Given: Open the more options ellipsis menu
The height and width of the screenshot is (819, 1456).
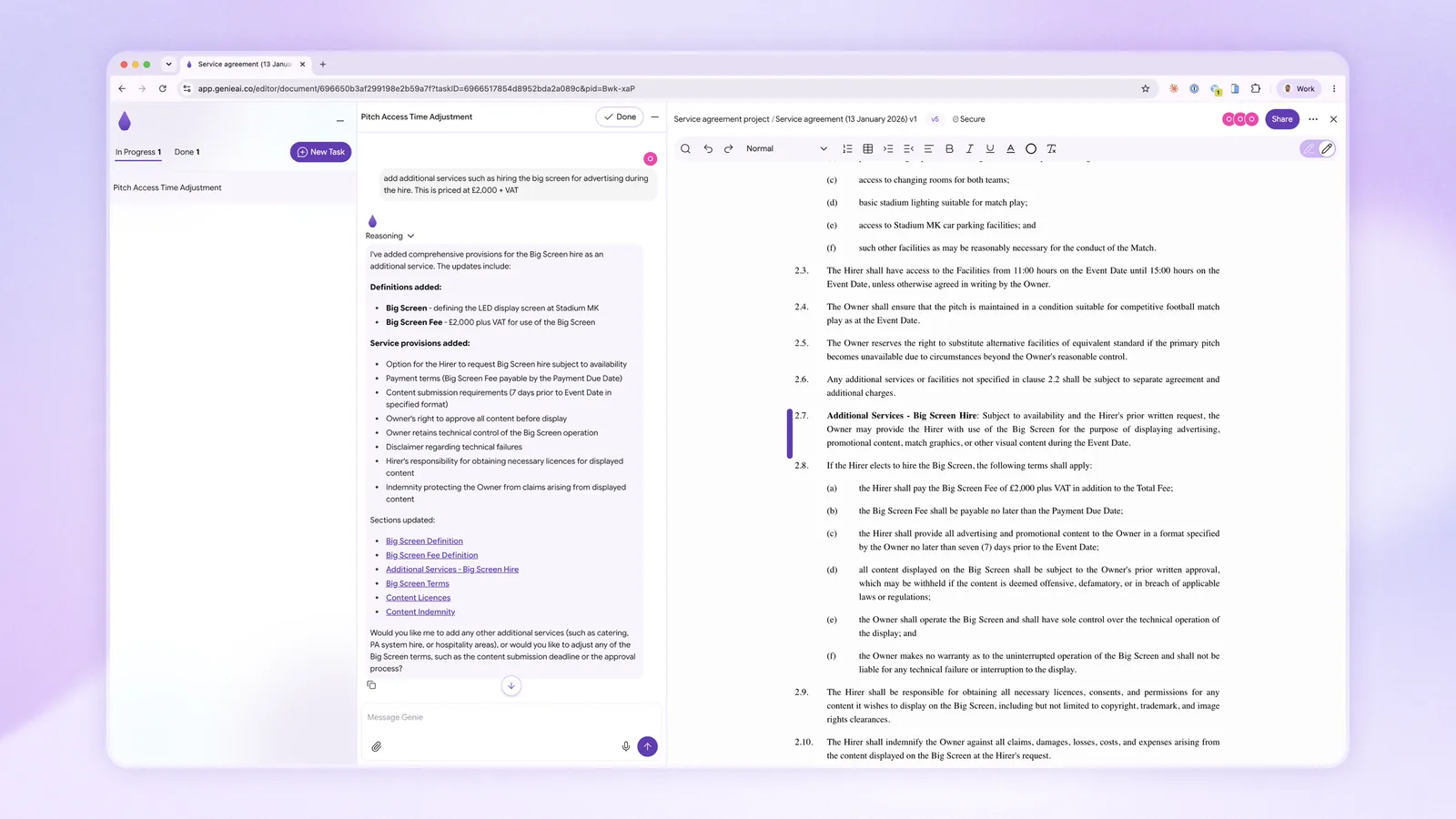Looking at the screenshot, I should point(1313,119).
